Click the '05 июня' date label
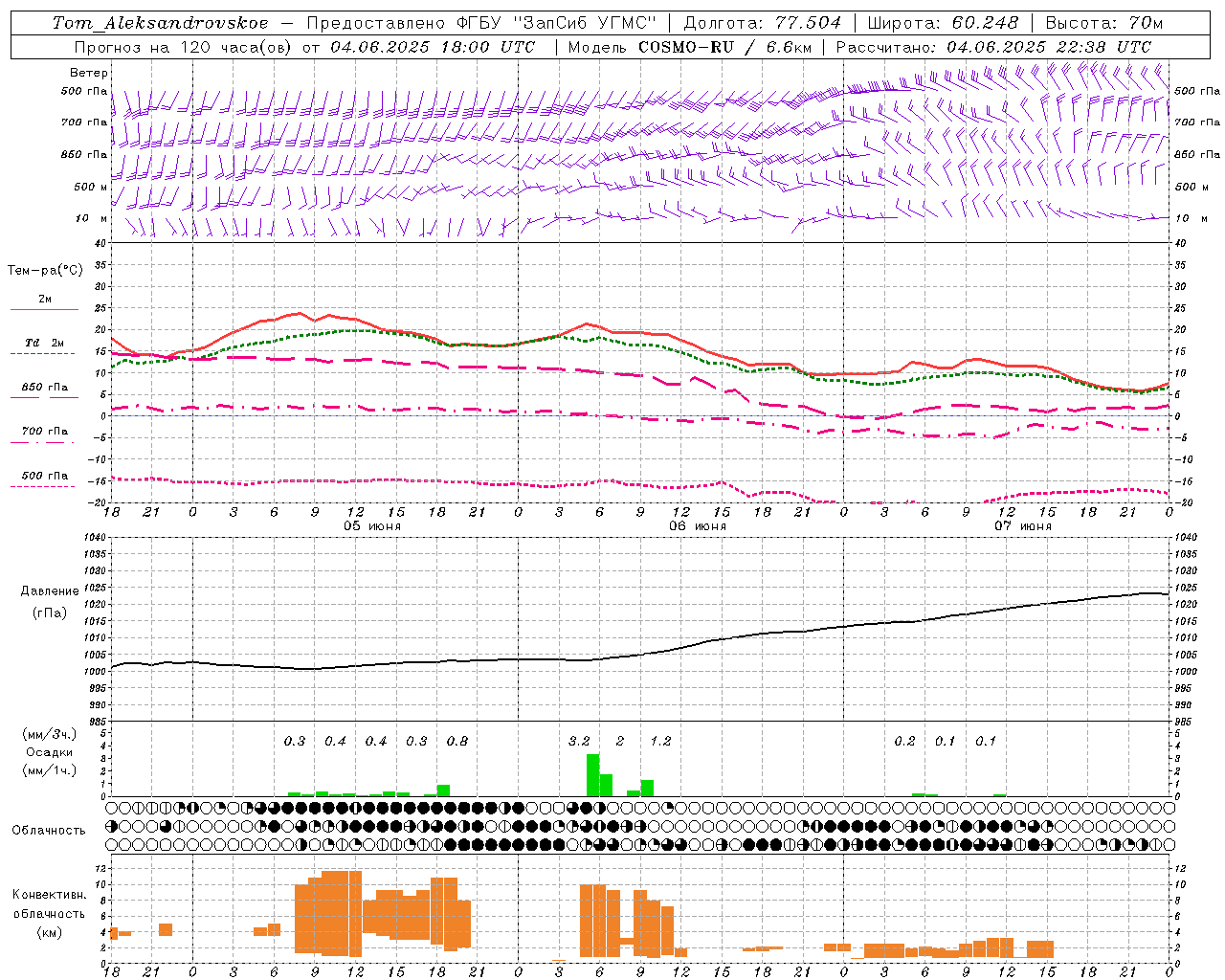 pos(372,526)
